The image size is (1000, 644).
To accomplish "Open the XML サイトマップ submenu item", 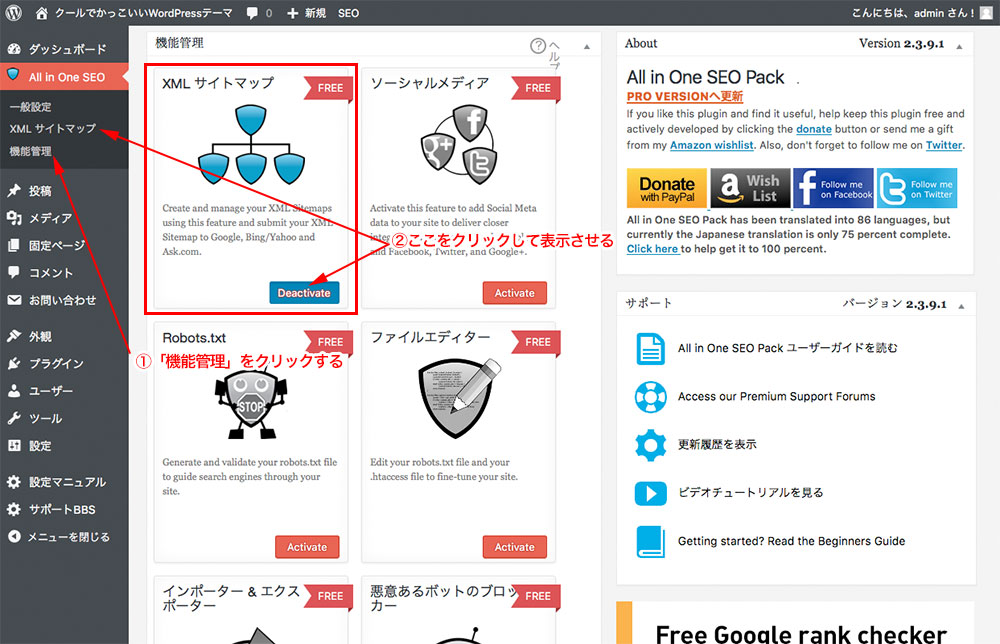I will pyautogui.click(x=53, y=129).
